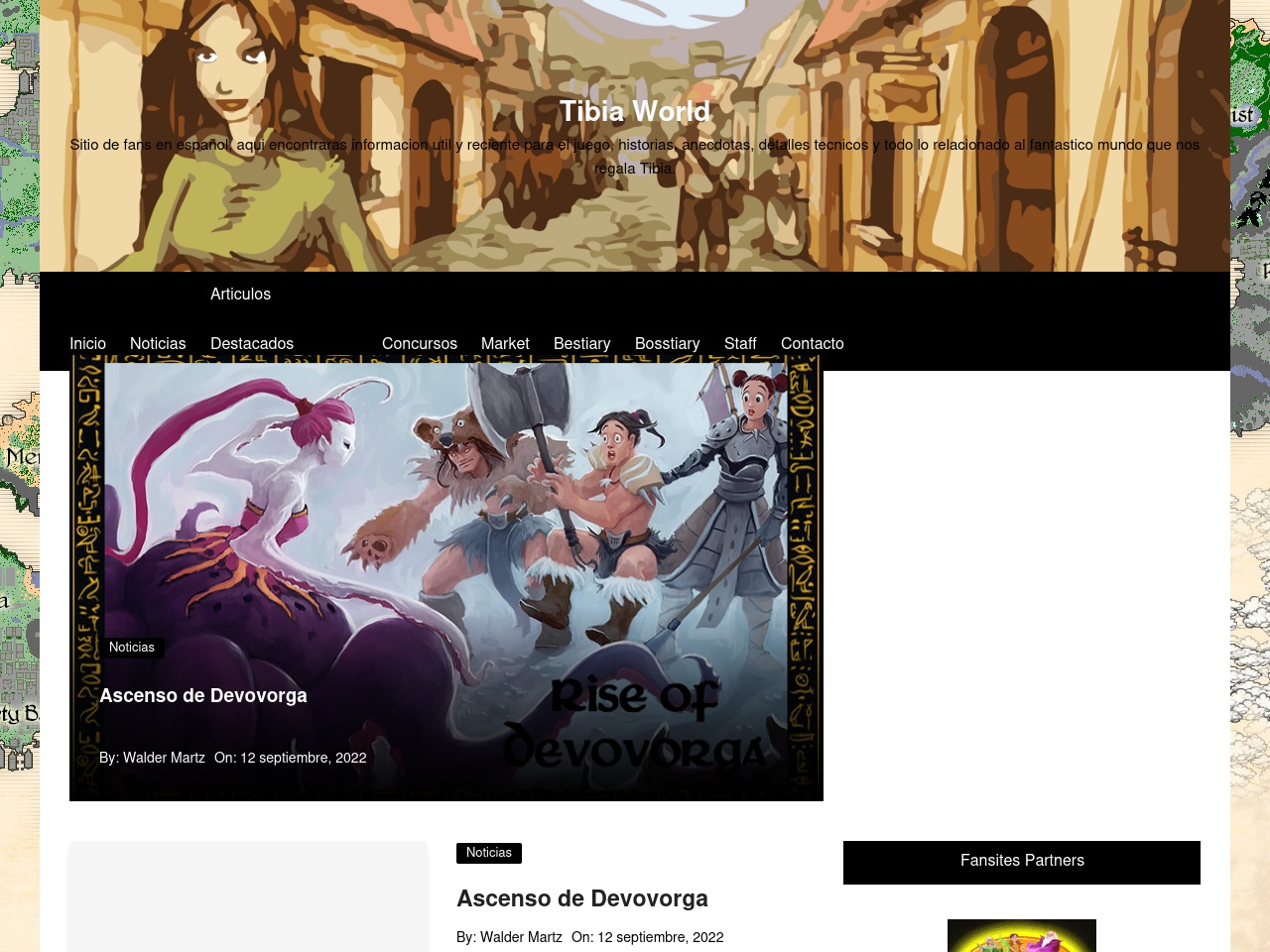Click author Walder Martz in the article list
This screenshot has height=952, width=1270.
click(x=521, y=937)
